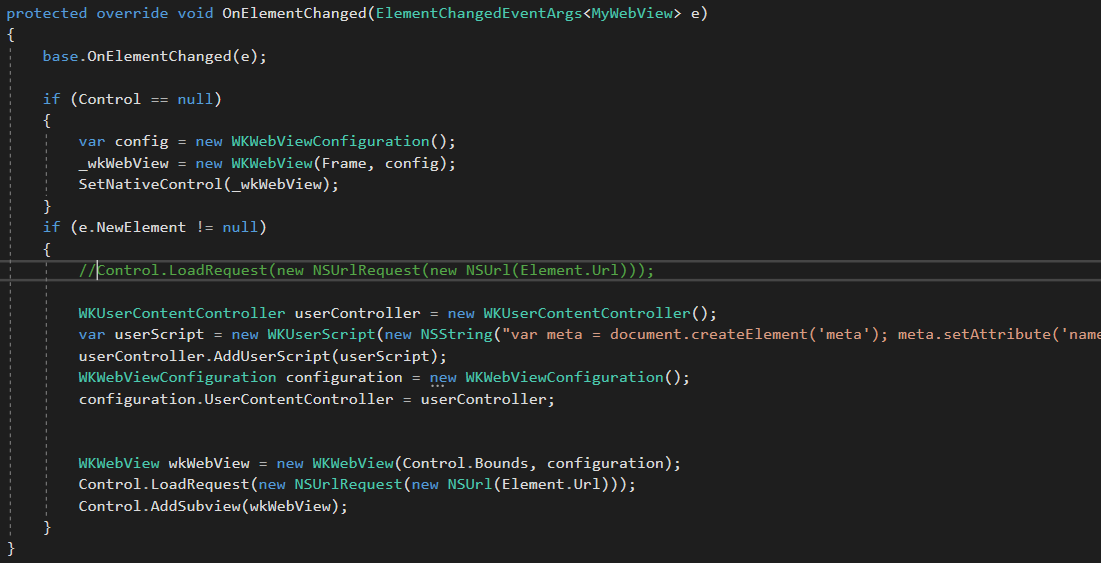Screen dimensions: 1101x563
Task: Click the 'AddSubview' method call
Action: coord(196,506)
